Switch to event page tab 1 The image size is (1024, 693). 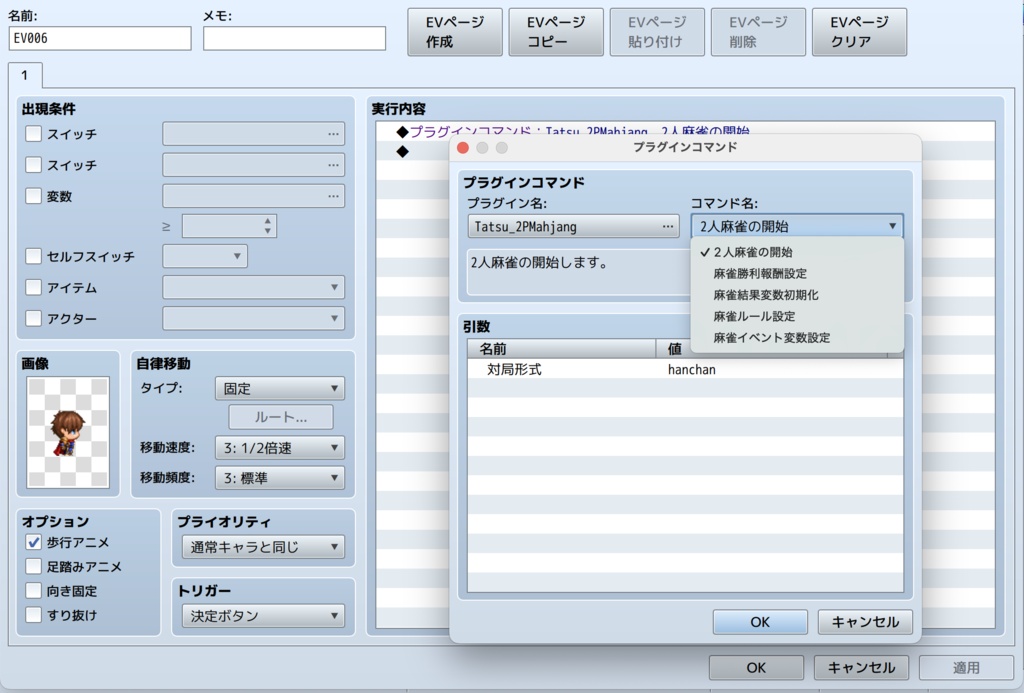25,75
